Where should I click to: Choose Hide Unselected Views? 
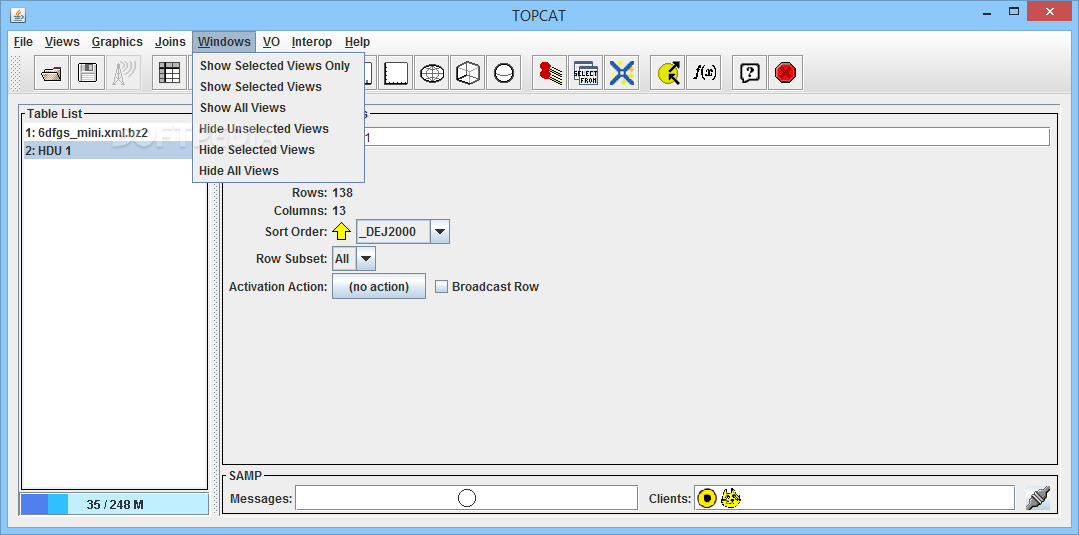(278, 129)
